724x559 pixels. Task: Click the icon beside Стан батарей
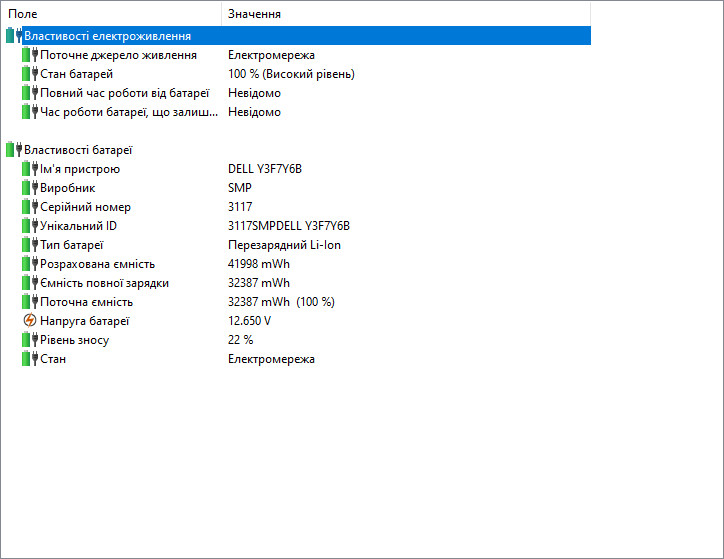[30, 74]
